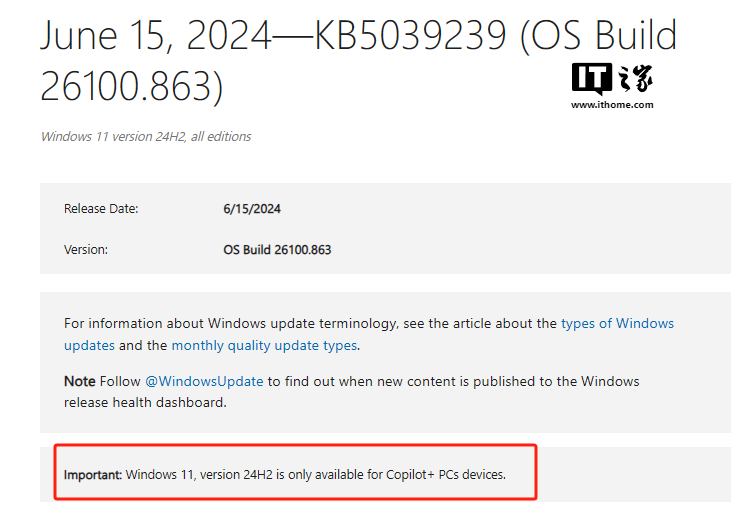
Task: Select the 6/15/2024 release date value
Action: coord(252,209)
